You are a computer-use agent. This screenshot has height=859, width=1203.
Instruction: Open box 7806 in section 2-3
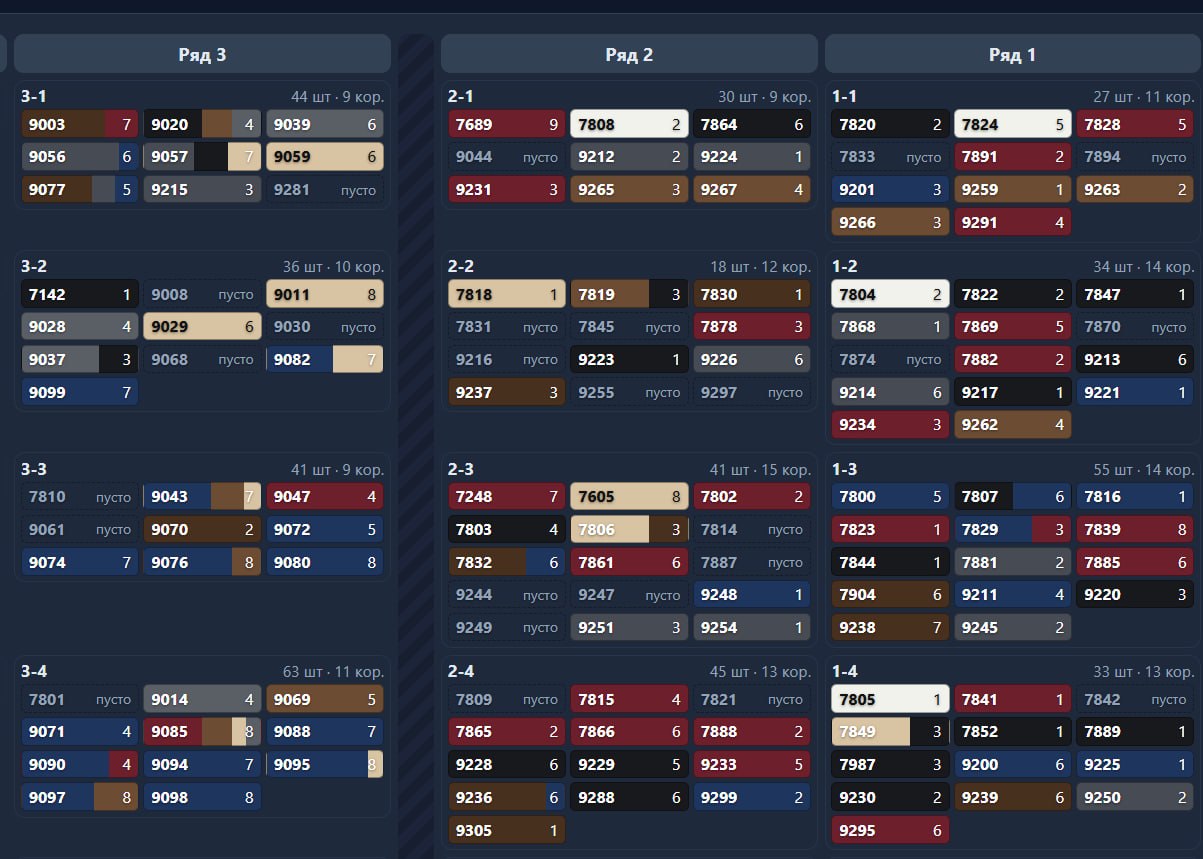tap(629, 529)
